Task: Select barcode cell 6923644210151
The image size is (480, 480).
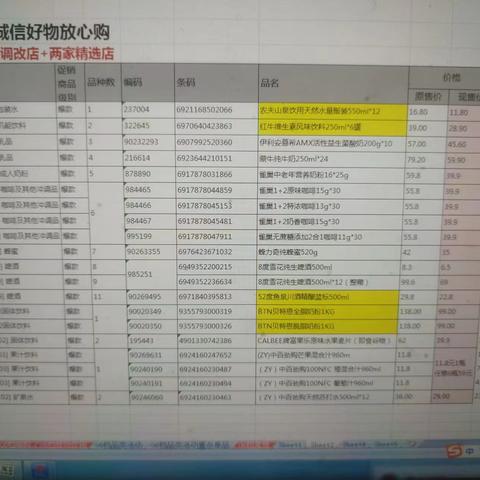Action: coord(217,158)
